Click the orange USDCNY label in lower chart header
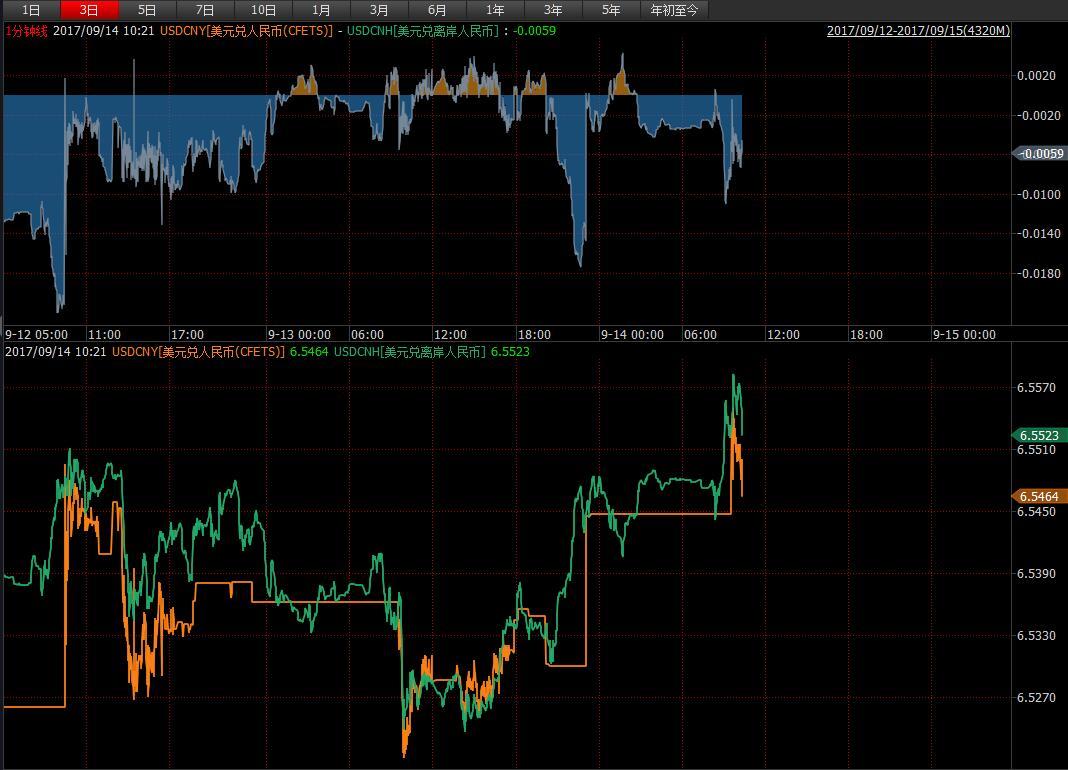The height and width of the screenshot is (770, 1068). pos(198,352)
